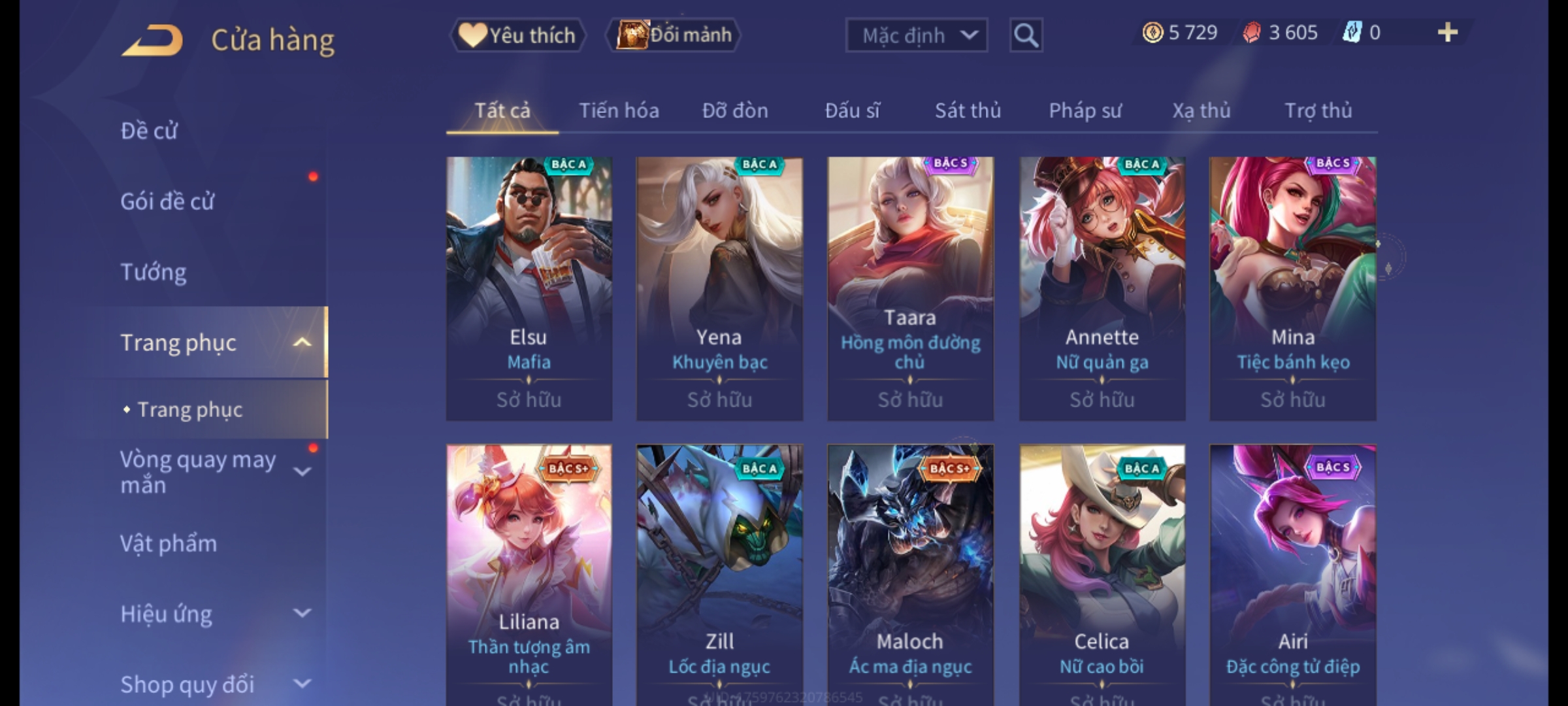Switch to the Sát thủ tab
Viewport: 1568px width, 706px height.
click(968, 110)
